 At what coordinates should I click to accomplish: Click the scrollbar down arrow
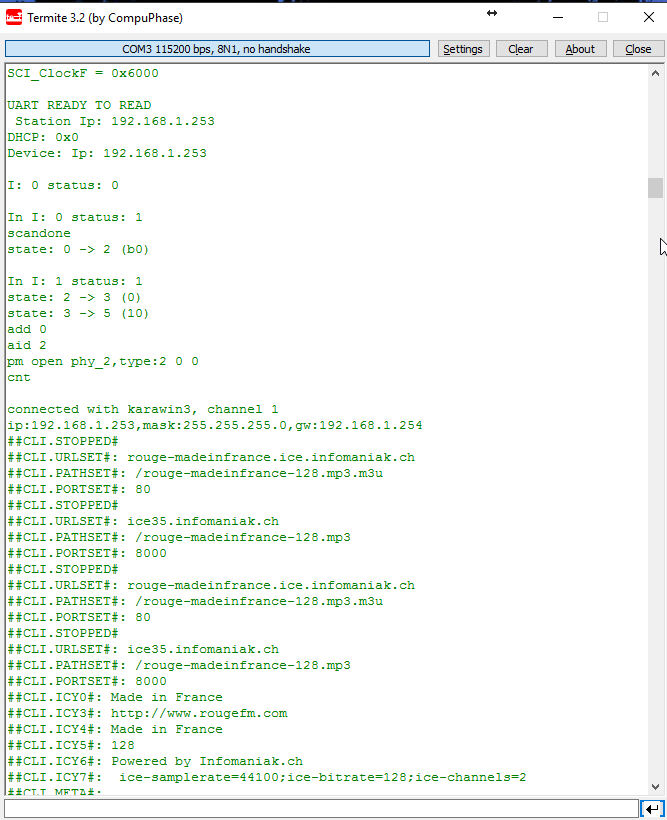pyautogui.click(x=655, y=787)
